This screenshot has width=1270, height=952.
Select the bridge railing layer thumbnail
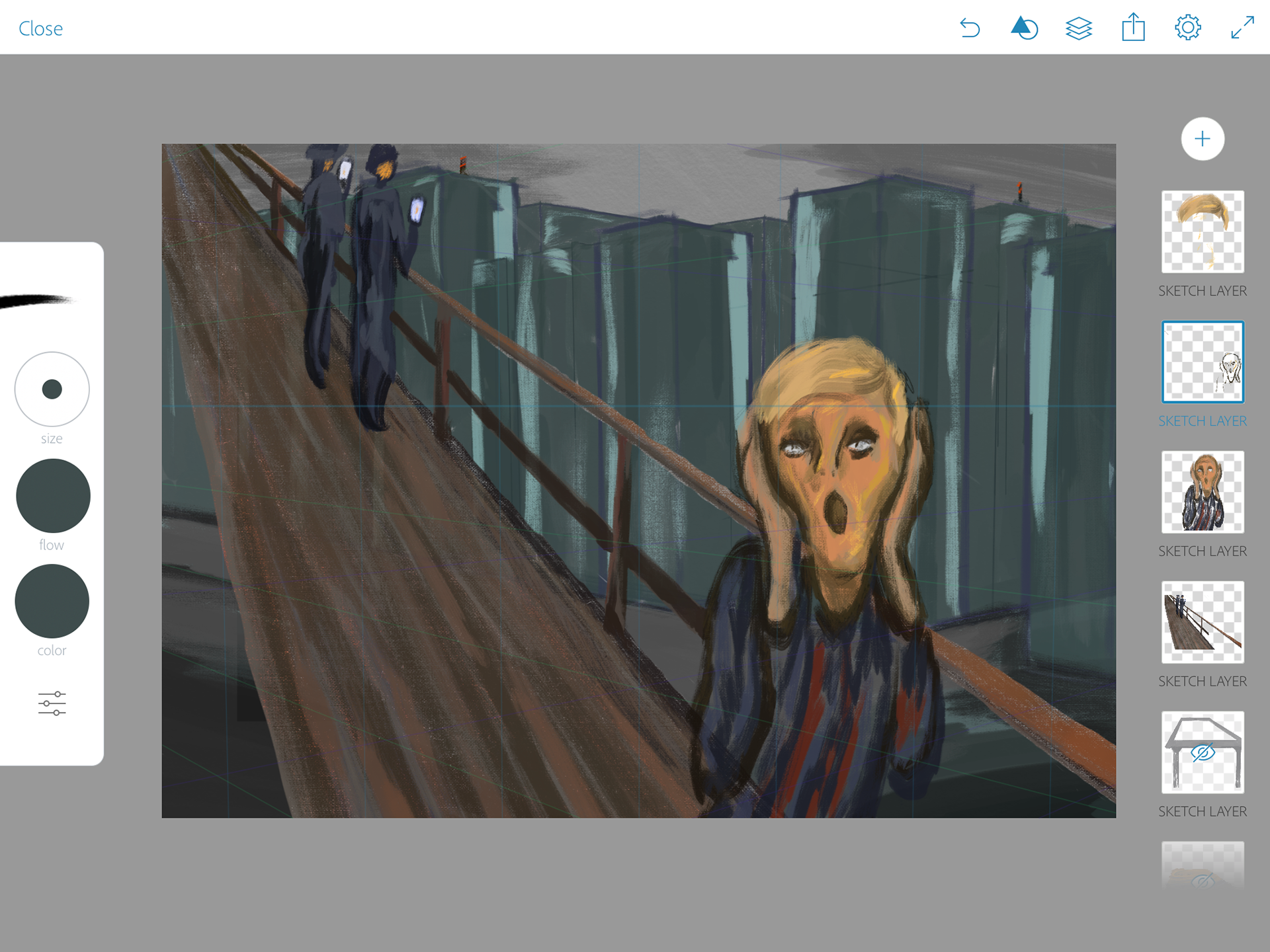pyautogui.click(x=1203, y=622)
